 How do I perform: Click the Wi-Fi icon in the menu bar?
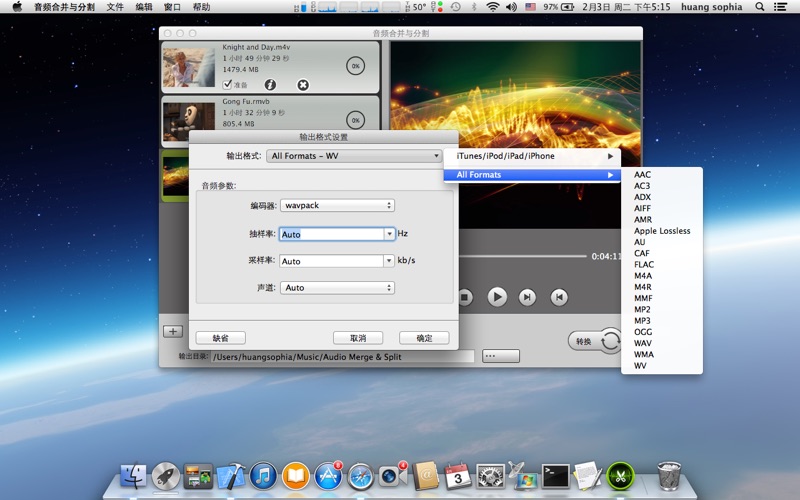coord(492,7)
